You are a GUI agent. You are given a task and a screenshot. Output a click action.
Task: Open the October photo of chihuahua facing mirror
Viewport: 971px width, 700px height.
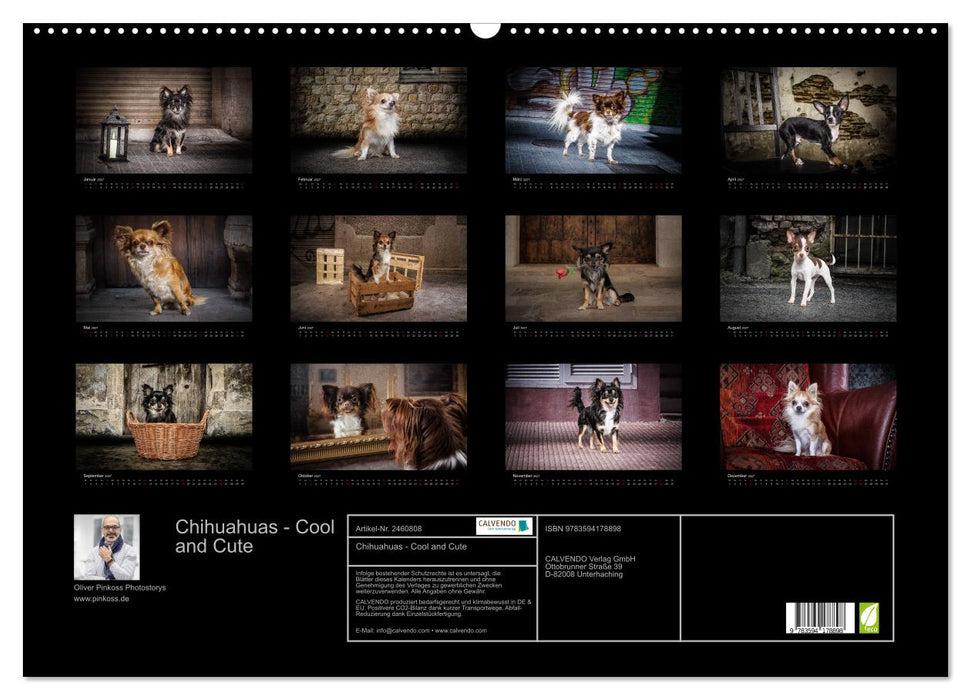[x=378, y=416]
